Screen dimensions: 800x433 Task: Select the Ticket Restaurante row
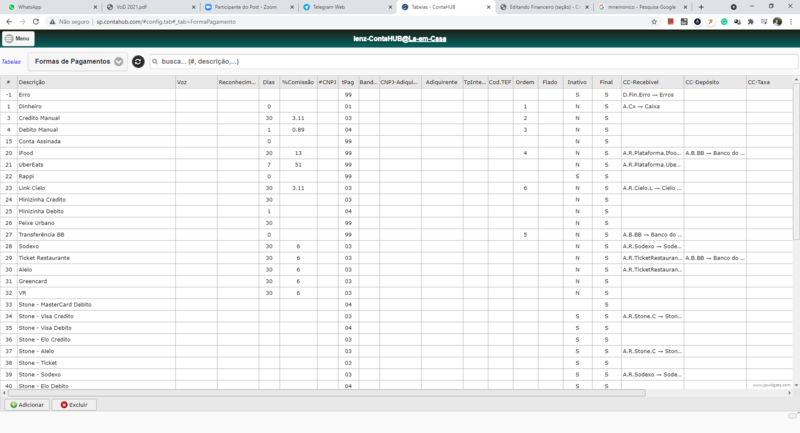[x=398, y=258]
